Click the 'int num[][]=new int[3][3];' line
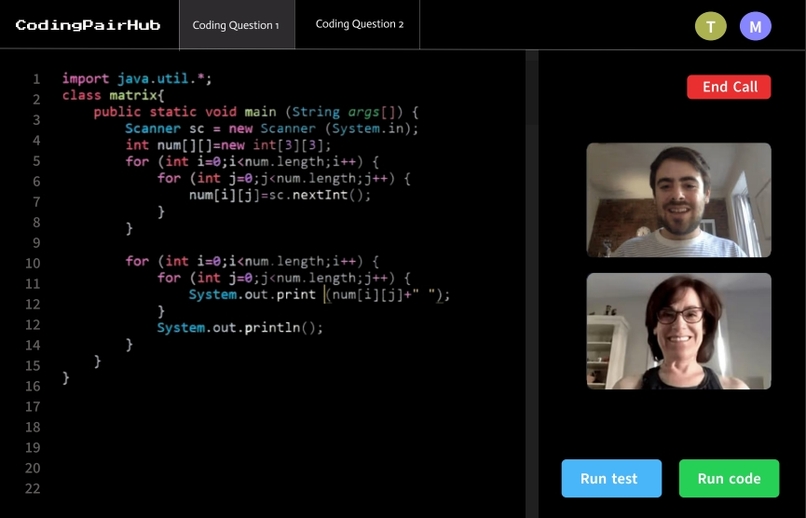806x518 pixels. coord(228,145)
